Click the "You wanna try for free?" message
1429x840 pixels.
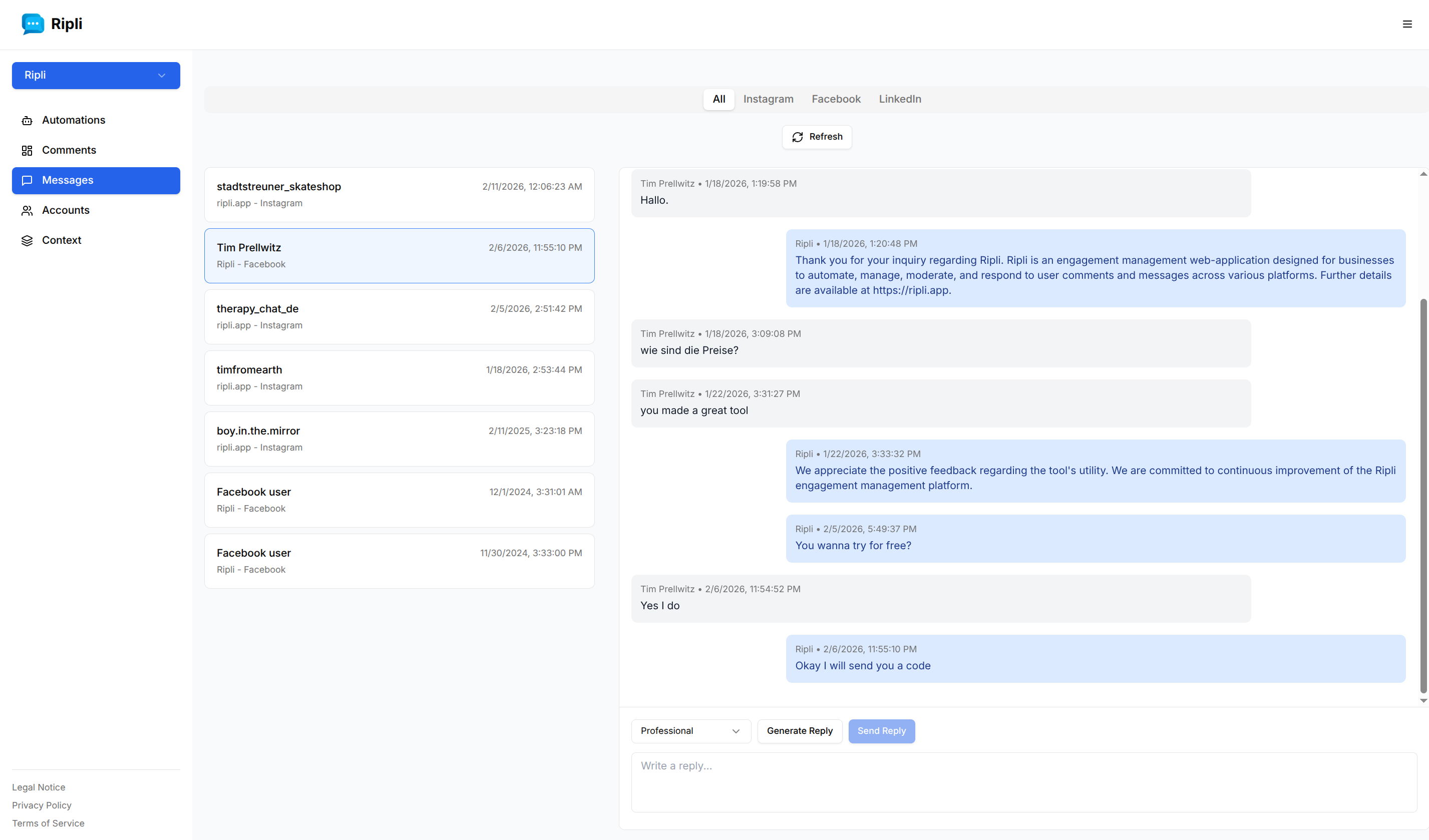[1095, 539]
